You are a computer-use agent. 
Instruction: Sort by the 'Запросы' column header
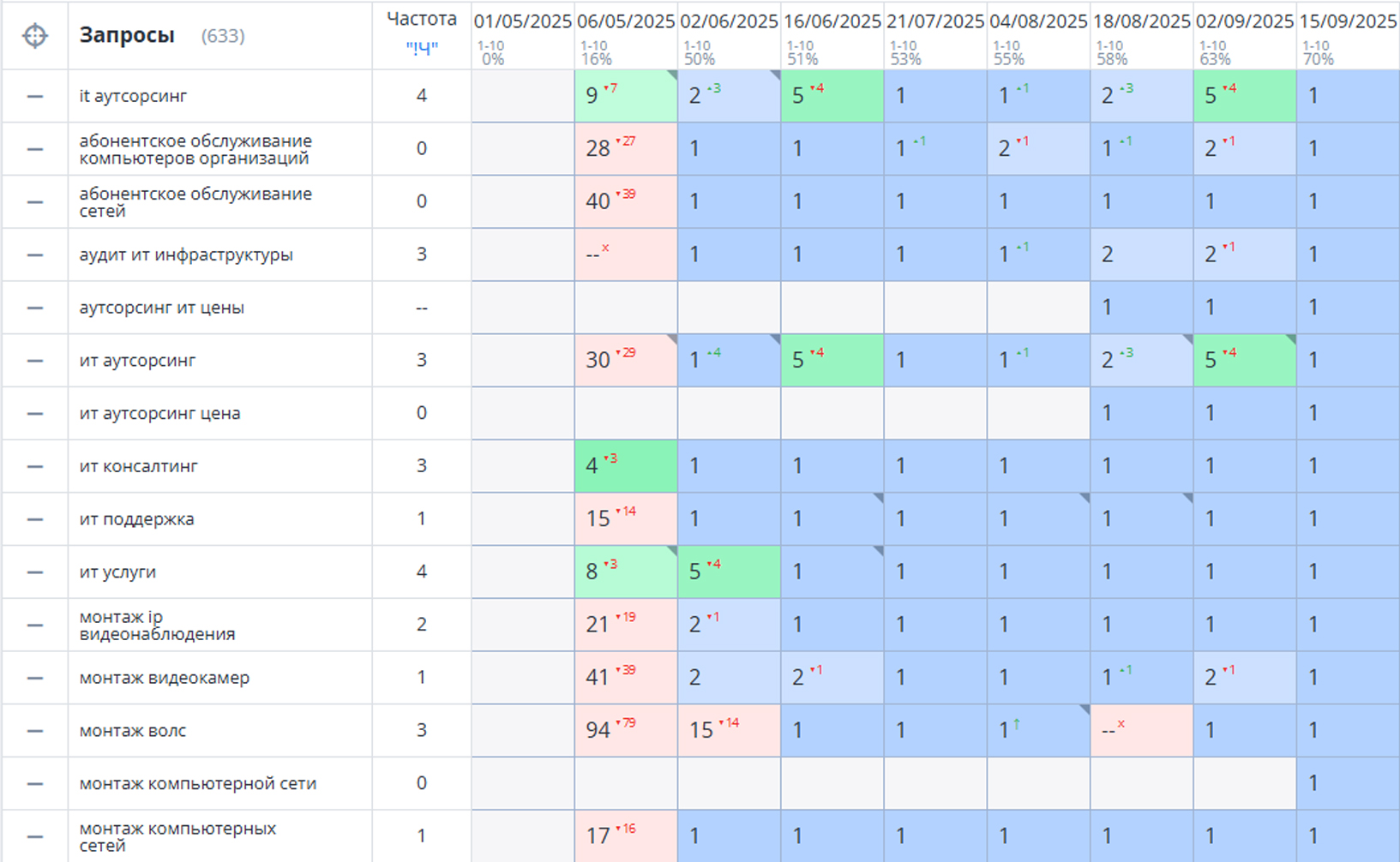click(x=127, y=36)
